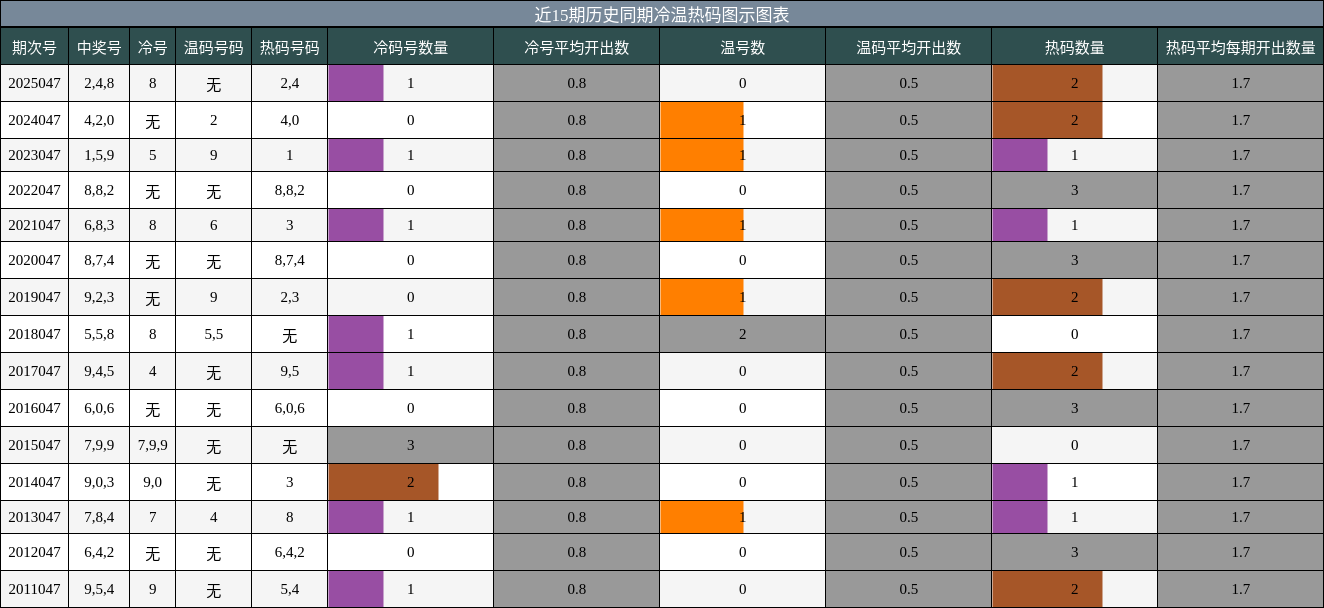
Task: Click the purple hot-count bar for period 2013047
Action: [1019, 517]
